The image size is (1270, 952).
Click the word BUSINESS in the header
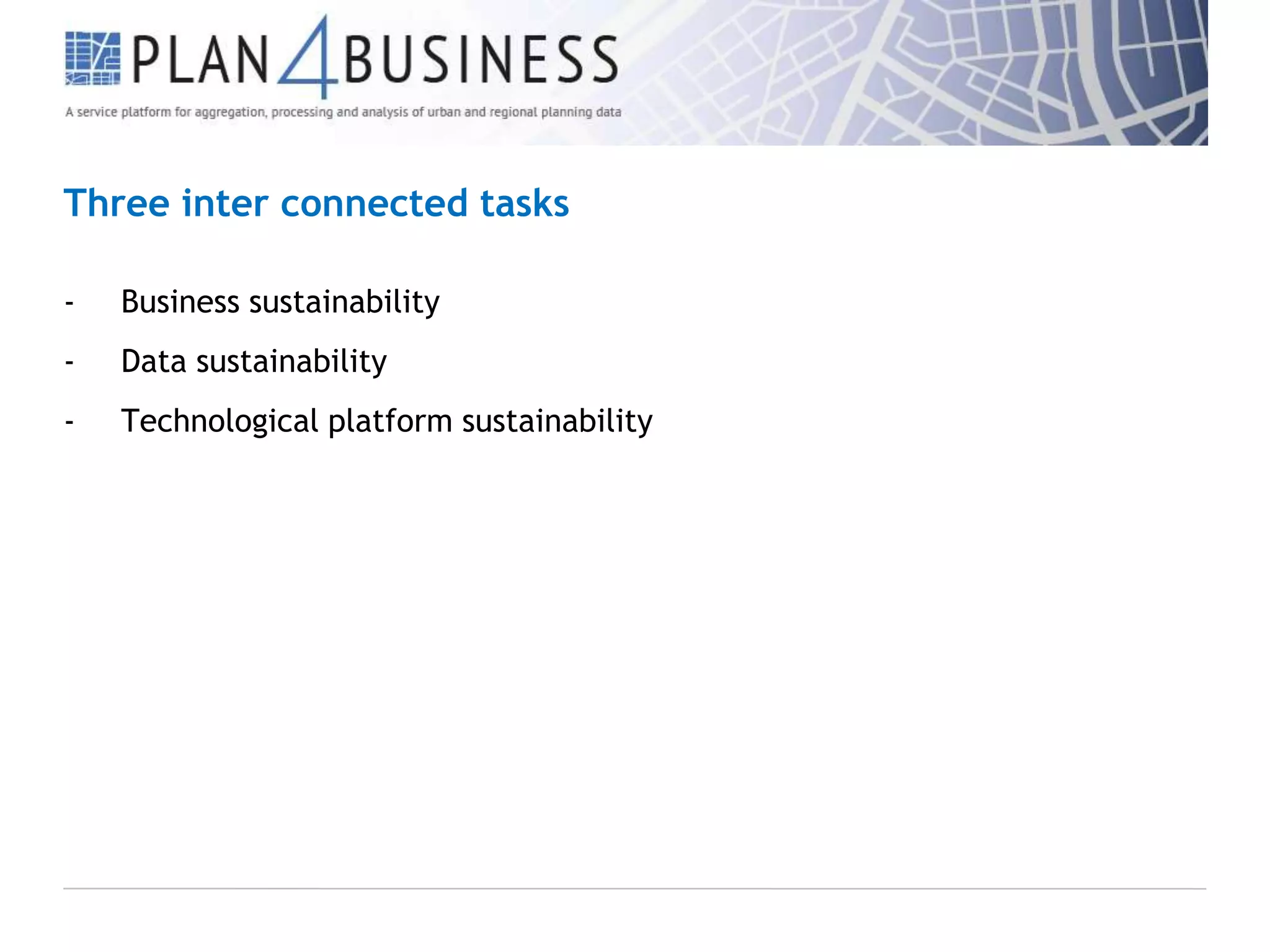point(481,60)
